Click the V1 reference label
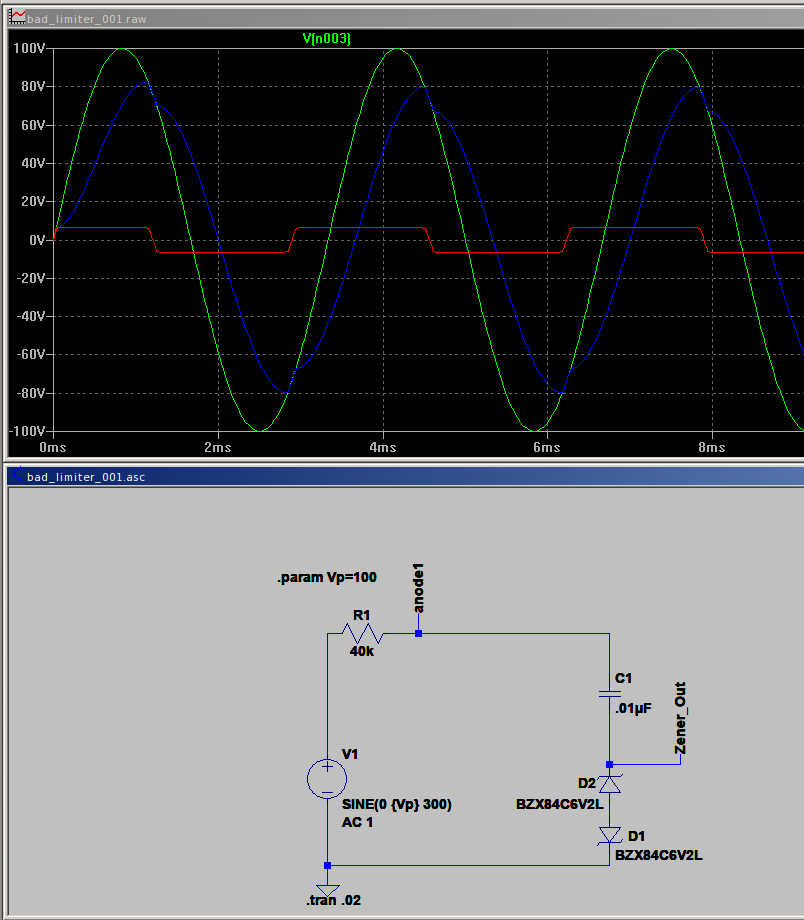The width and height of the screenshot is (804, 920). point(350,755)
